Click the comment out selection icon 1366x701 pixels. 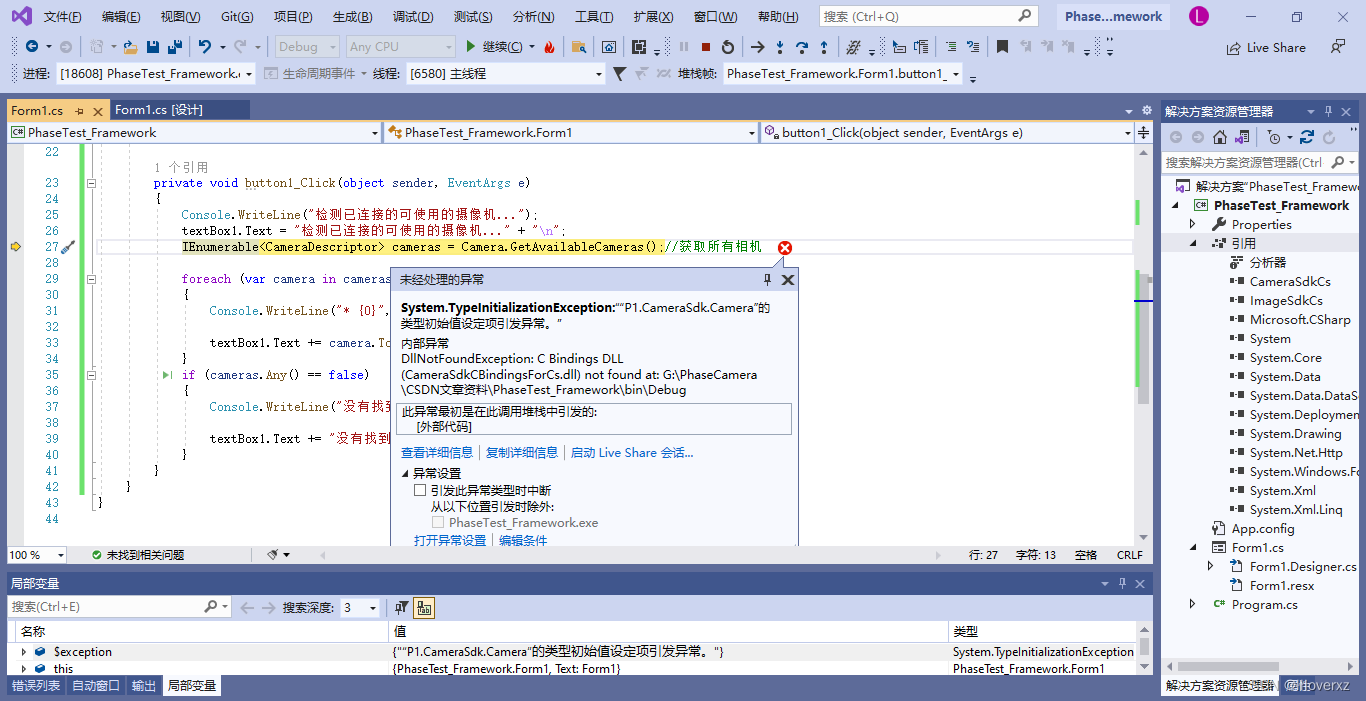pyautogui.click(x=951, y=47)
